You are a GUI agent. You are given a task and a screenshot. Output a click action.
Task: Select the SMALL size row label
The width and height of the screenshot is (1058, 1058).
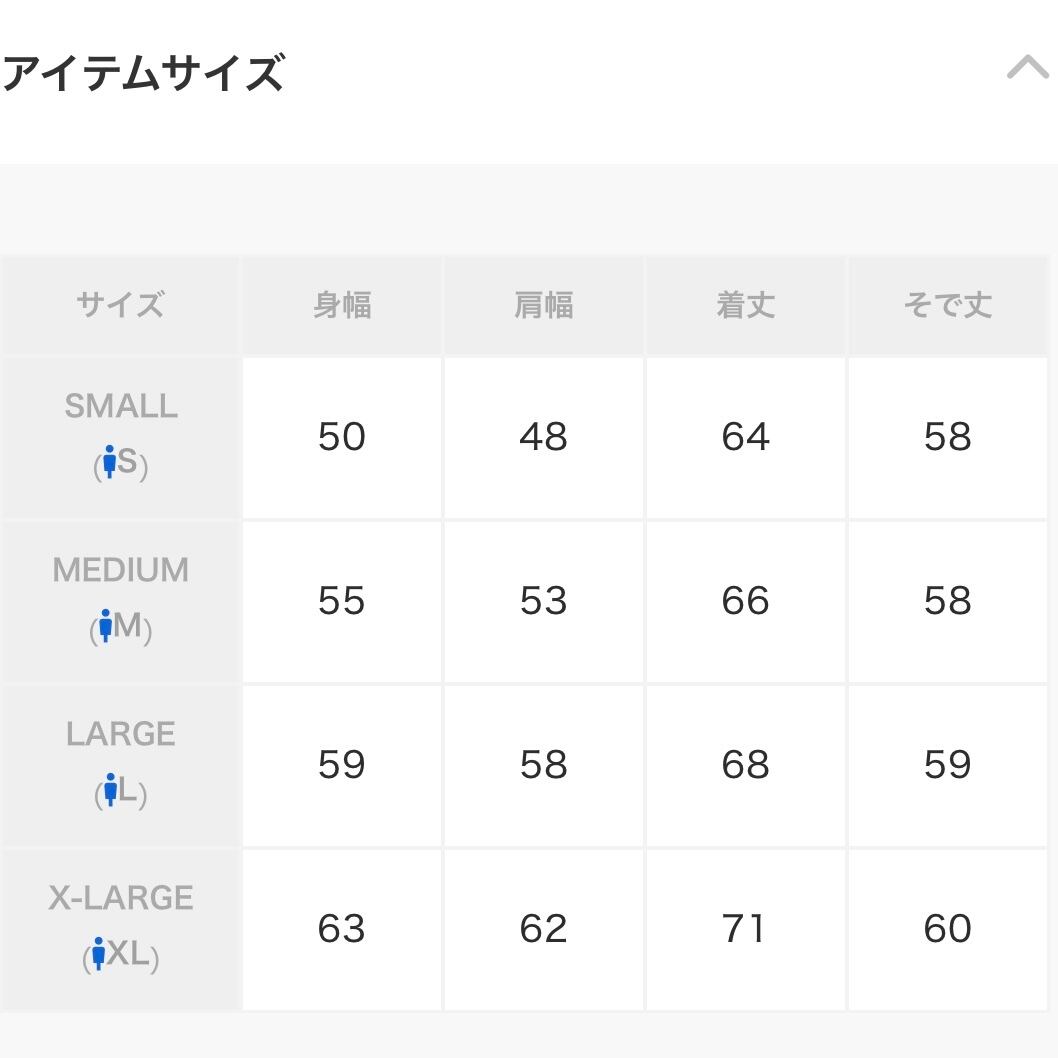[x=121, y=406]
